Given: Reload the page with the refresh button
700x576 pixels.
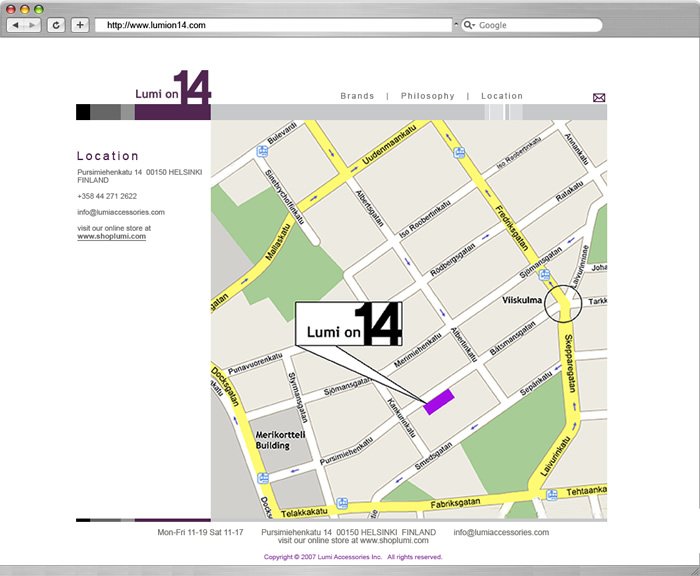Looking at the screenshot, I should (x=56, y=25).
